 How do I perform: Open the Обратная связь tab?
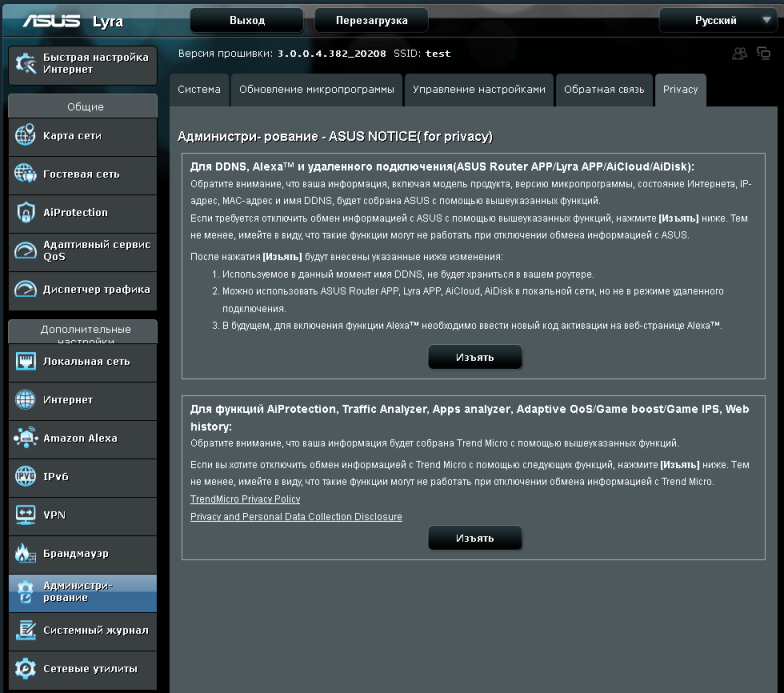[x=604, y=90]
